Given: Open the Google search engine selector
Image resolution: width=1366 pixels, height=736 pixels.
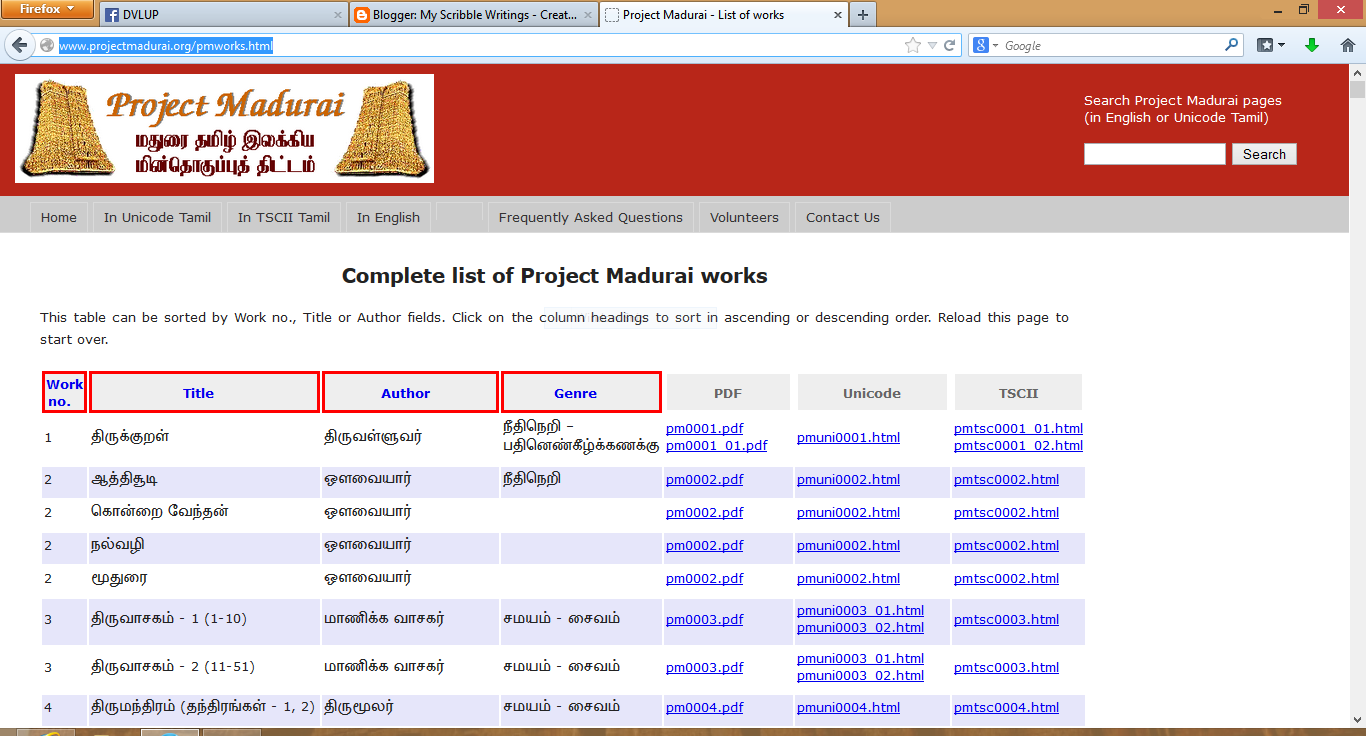Looking at the screenshot, I should (x=986, y=46).
